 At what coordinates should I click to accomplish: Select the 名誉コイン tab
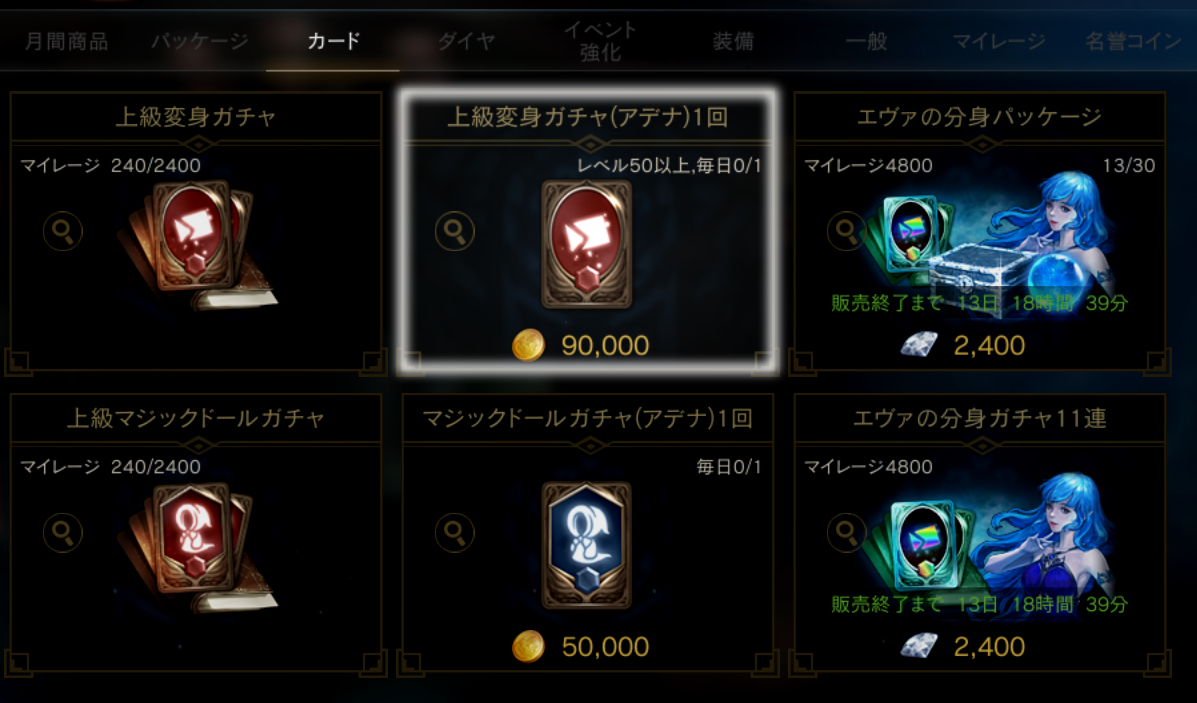click(x=1133, y=41)
